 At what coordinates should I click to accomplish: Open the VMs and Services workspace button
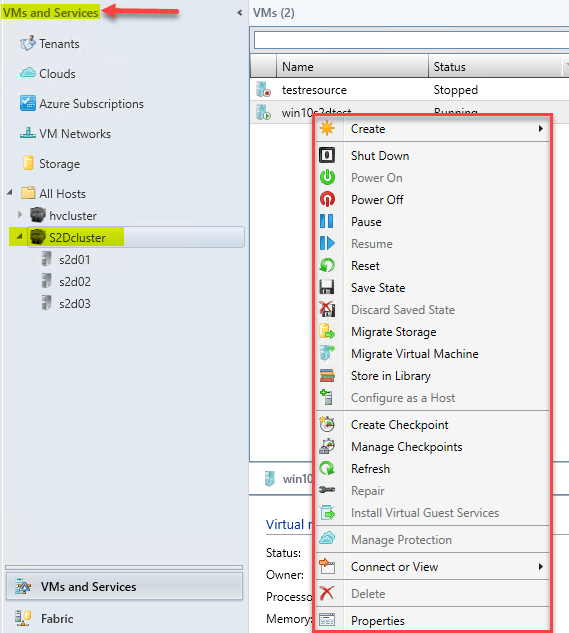pyautogui.click(x=124, y=586)
